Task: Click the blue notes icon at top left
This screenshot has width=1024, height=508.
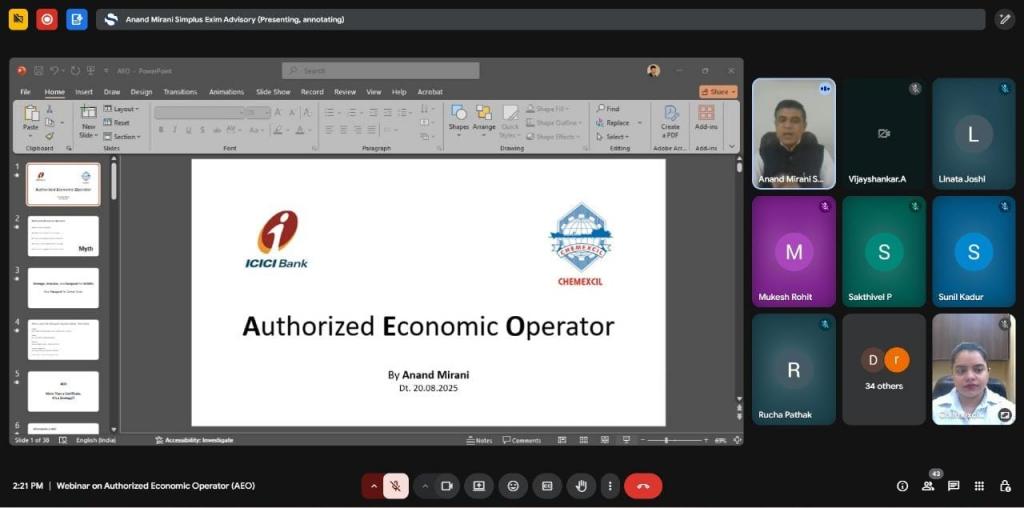Action: coord(76,19)
